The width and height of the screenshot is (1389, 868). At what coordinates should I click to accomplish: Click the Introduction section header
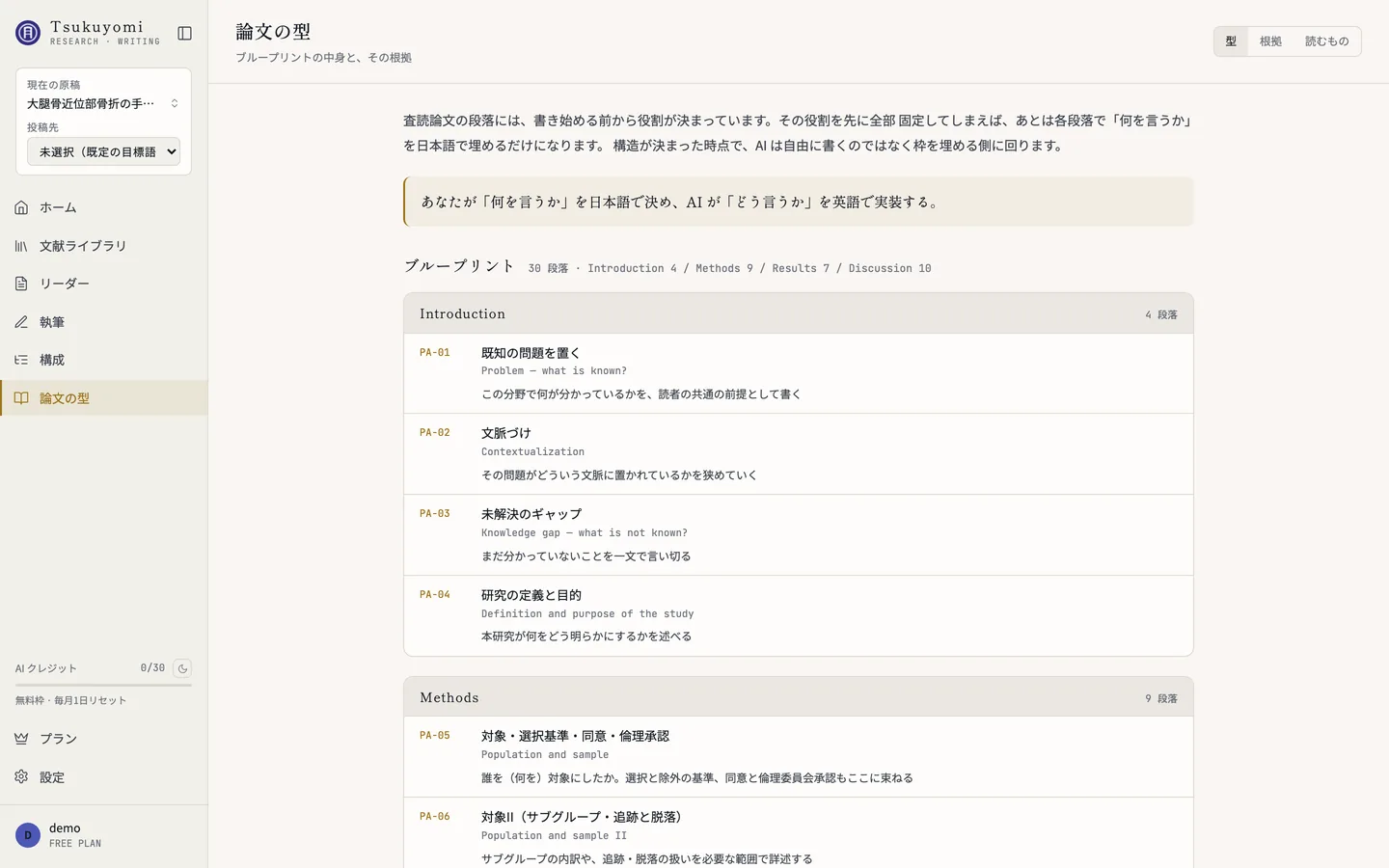click(x=799, y=313)
